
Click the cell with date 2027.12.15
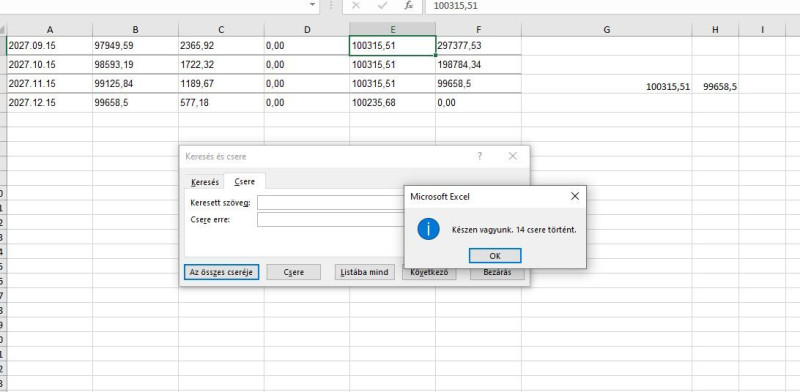click(50, 103)
